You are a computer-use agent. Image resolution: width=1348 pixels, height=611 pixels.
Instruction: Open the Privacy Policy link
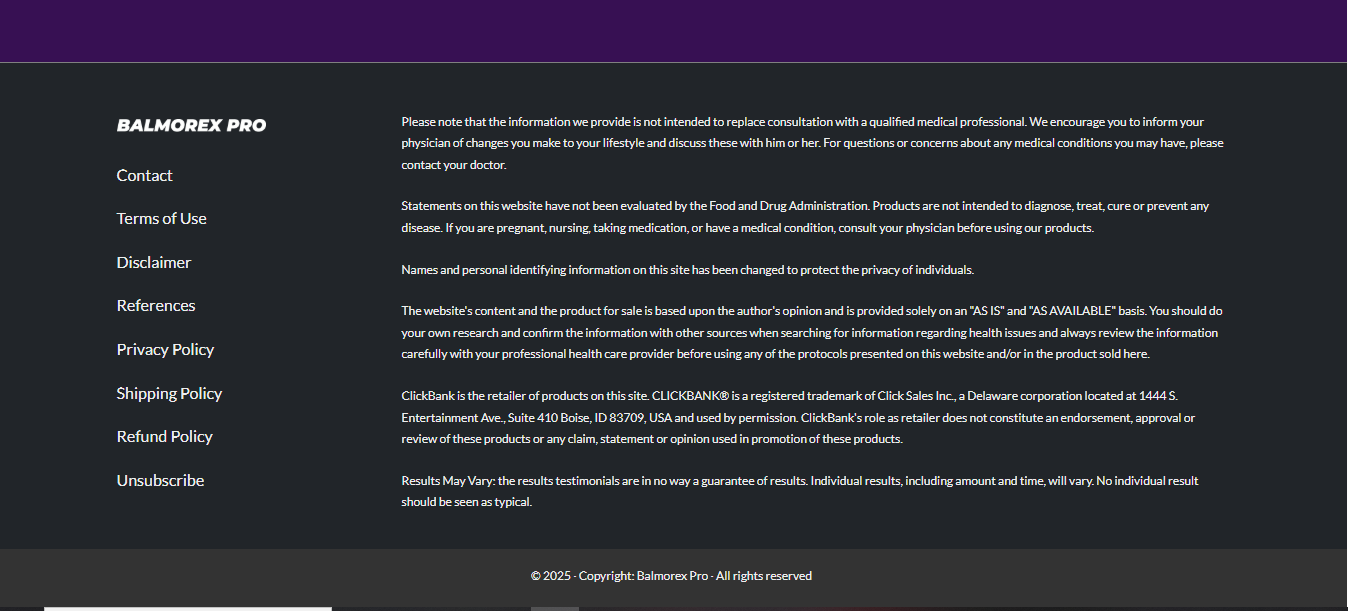point(165,349)
